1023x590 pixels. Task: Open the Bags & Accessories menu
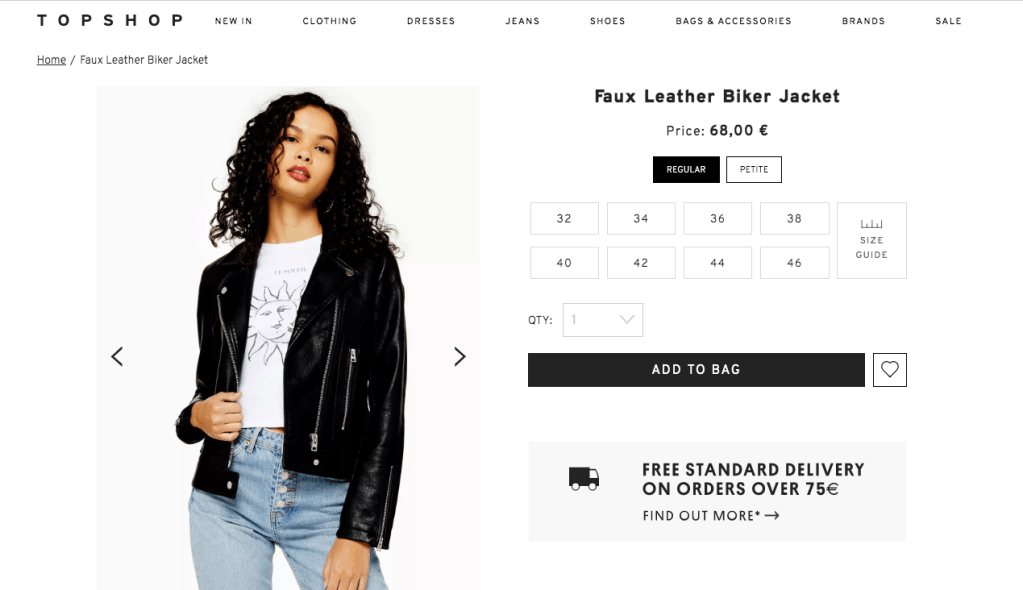[733, 21]
